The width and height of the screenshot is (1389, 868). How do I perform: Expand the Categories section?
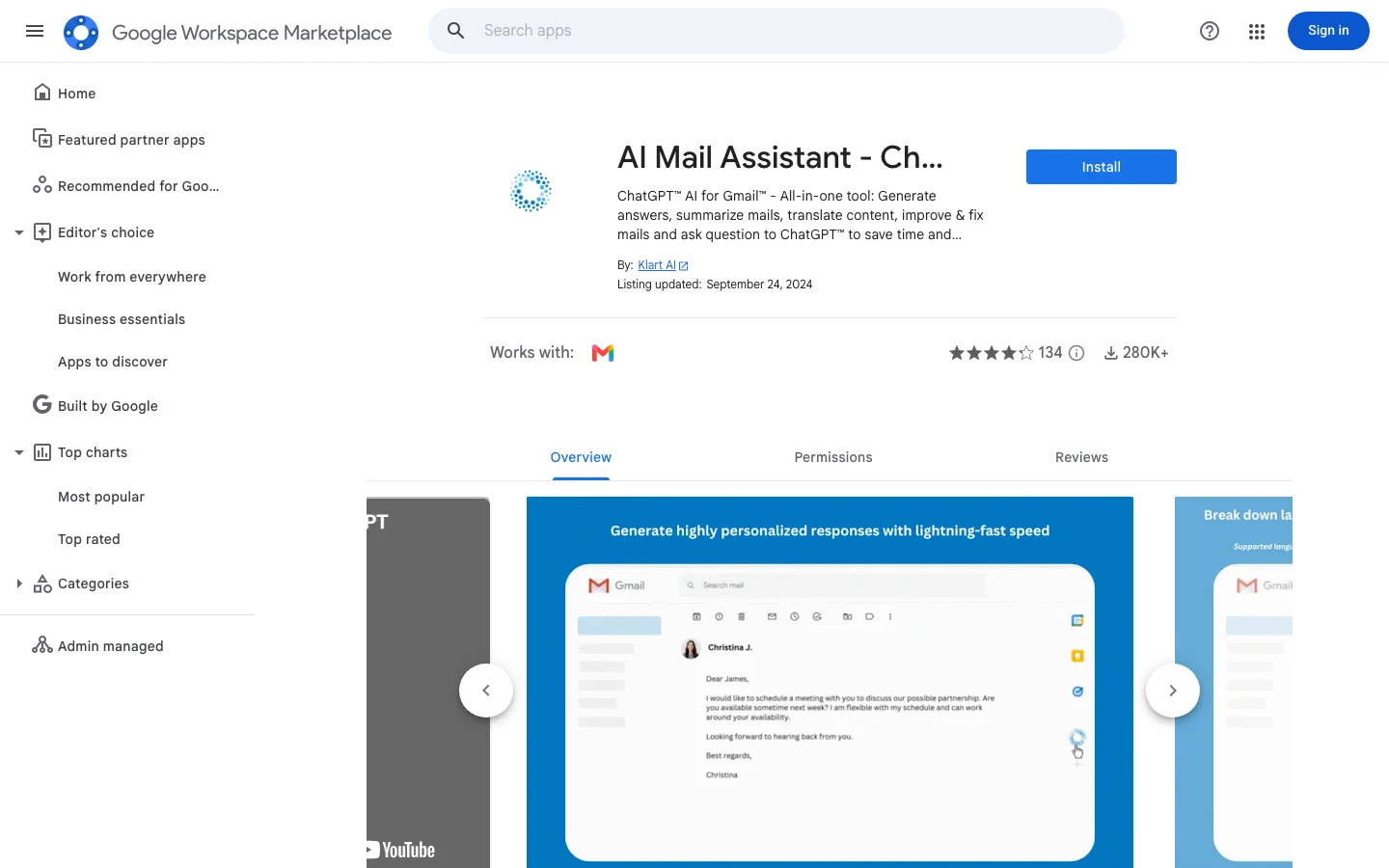pos(19,583)
